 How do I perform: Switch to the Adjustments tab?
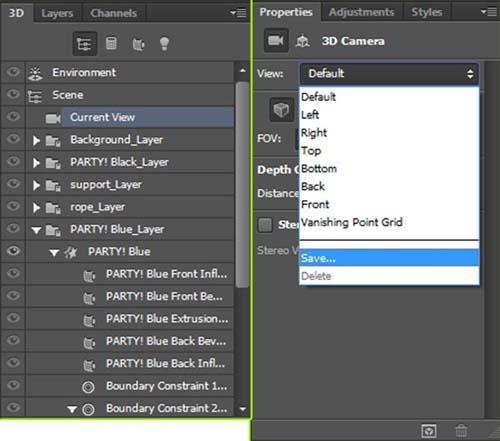point(361,12)
